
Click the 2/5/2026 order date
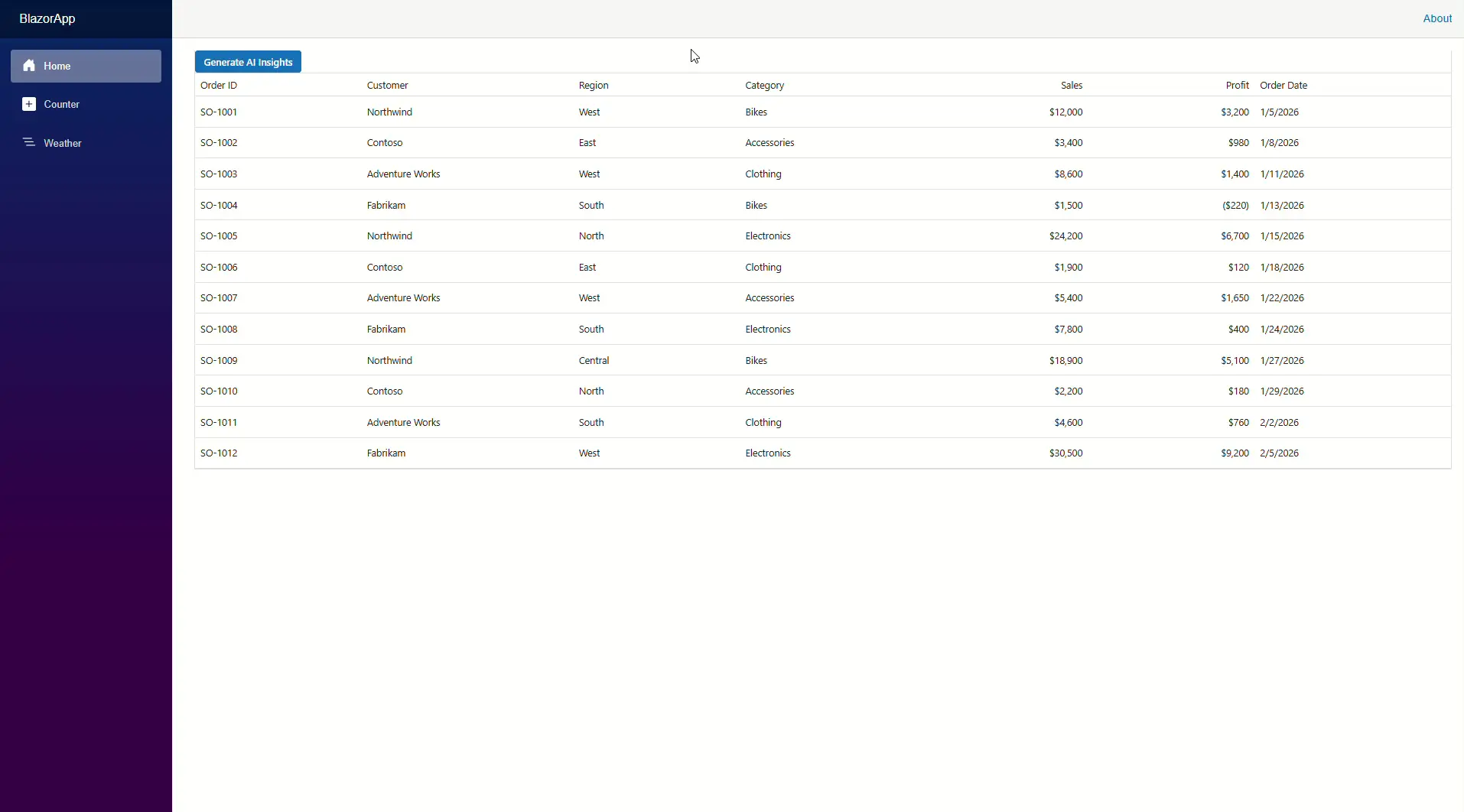[1280, 453]
